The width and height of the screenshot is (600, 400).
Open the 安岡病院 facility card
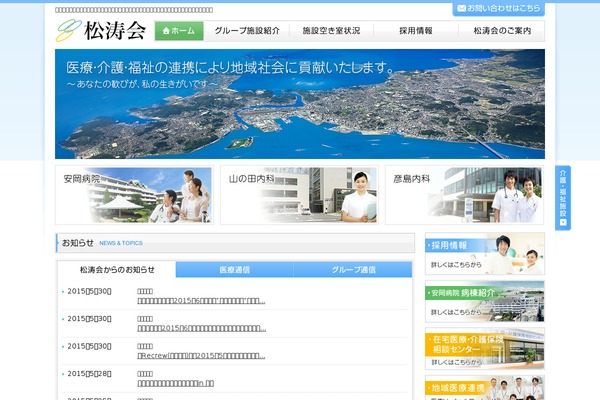pos(134,195)
